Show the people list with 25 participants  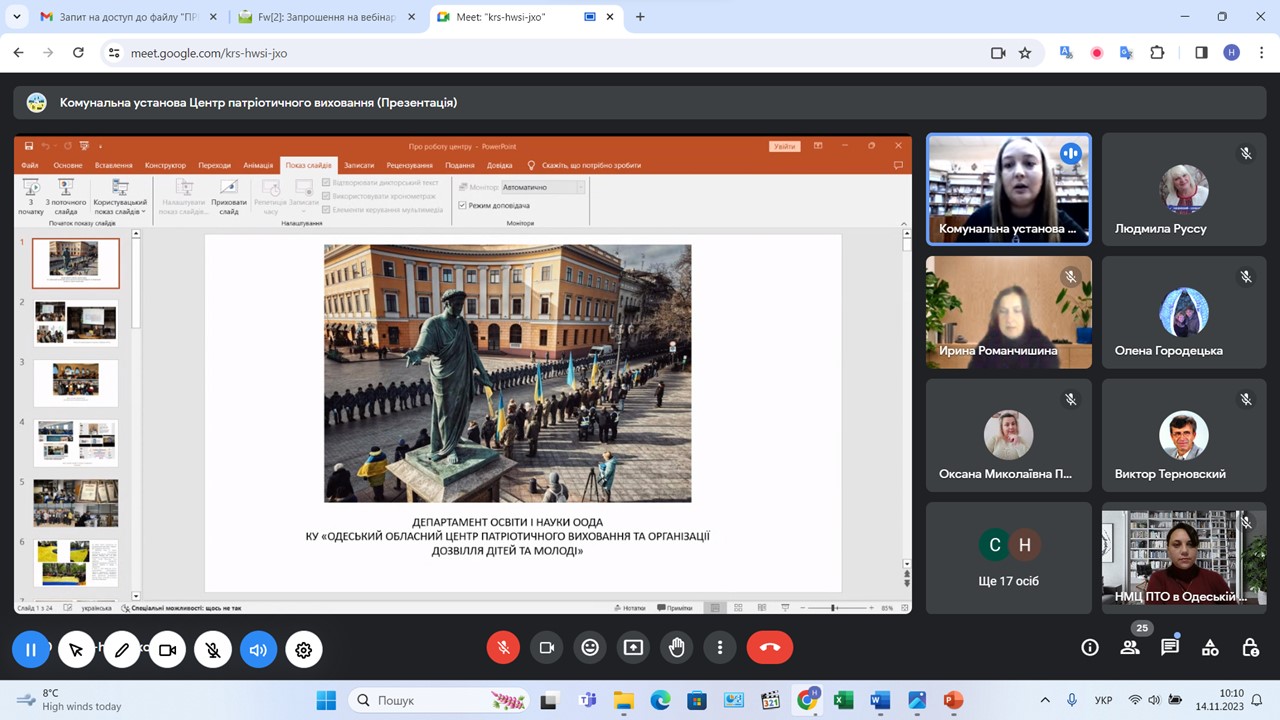pos(1130,648)
